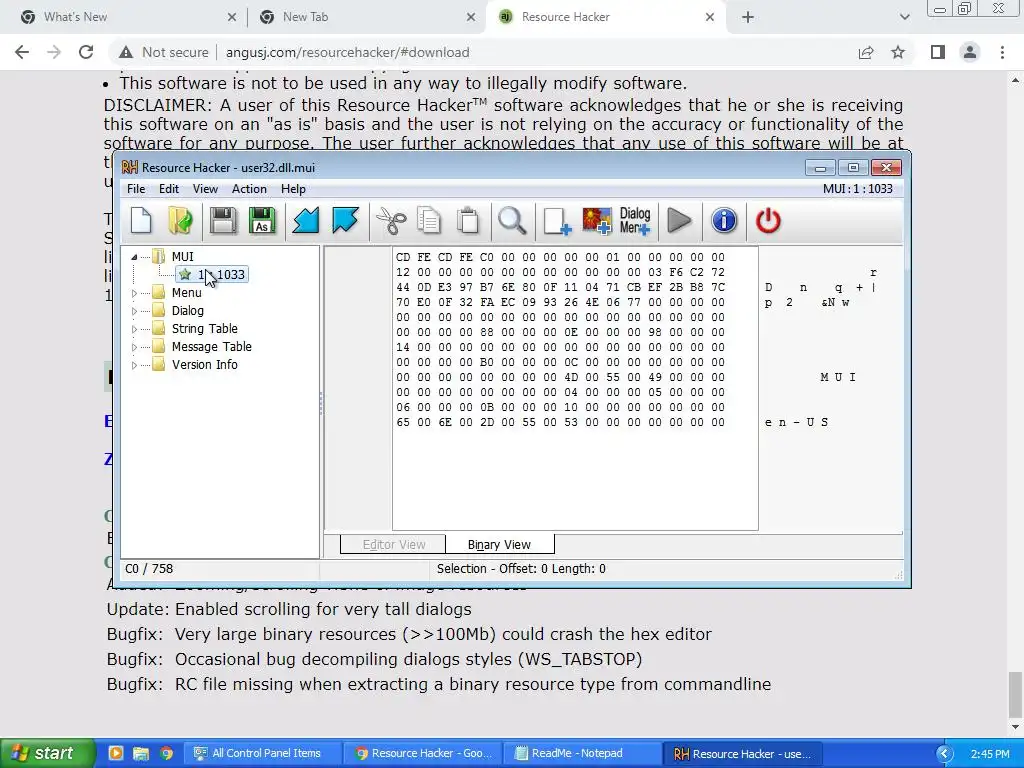Expand the Dialog tree folder
1024x768 pixels.
click(x=135, y=312)
